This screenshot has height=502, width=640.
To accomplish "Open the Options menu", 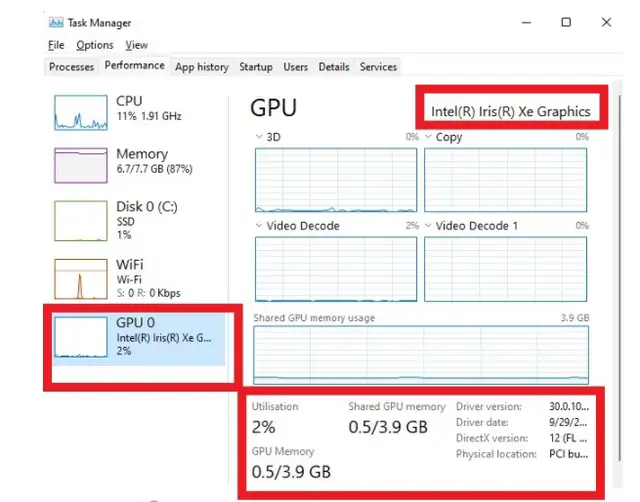I will point(95,45).
